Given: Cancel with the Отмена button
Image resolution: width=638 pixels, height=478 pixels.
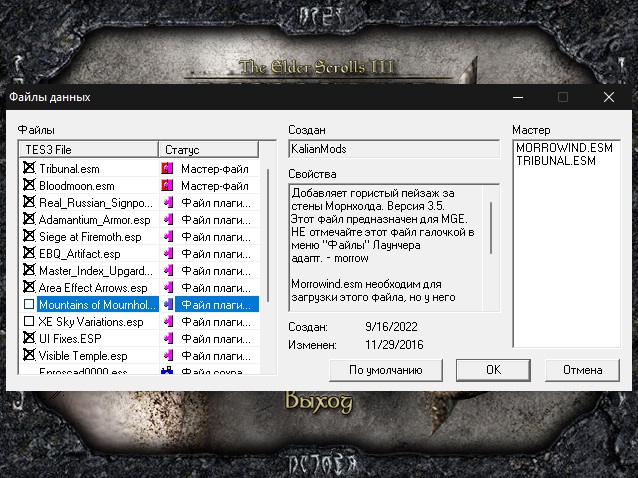Looking at the screenshot, I should [x=582, y=370].
